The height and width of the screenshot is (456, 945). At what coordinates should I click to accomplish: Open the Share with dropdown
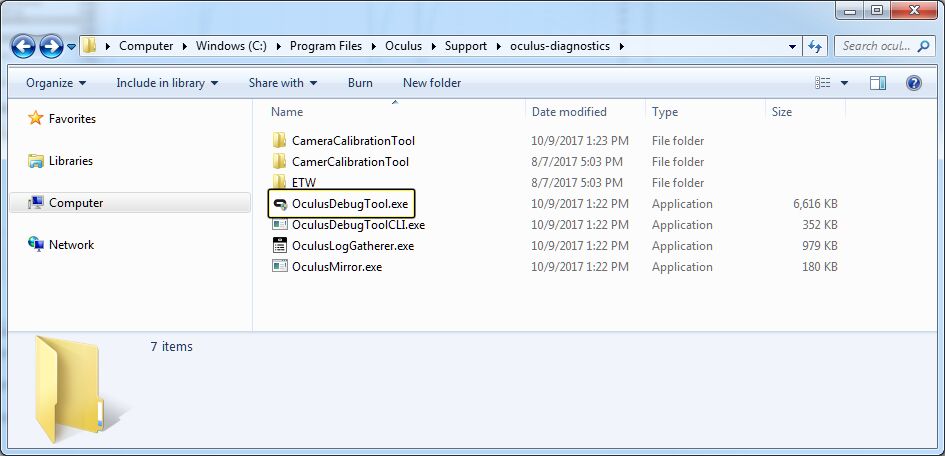pyautogui.click(x=282, y=83)
